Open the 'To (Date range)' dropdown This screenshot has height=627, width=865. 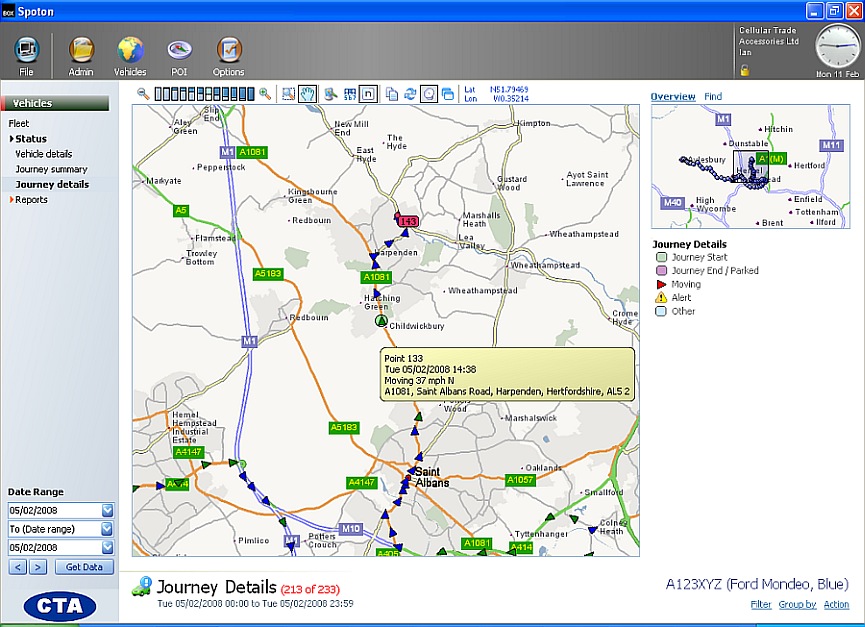[108, 529]
